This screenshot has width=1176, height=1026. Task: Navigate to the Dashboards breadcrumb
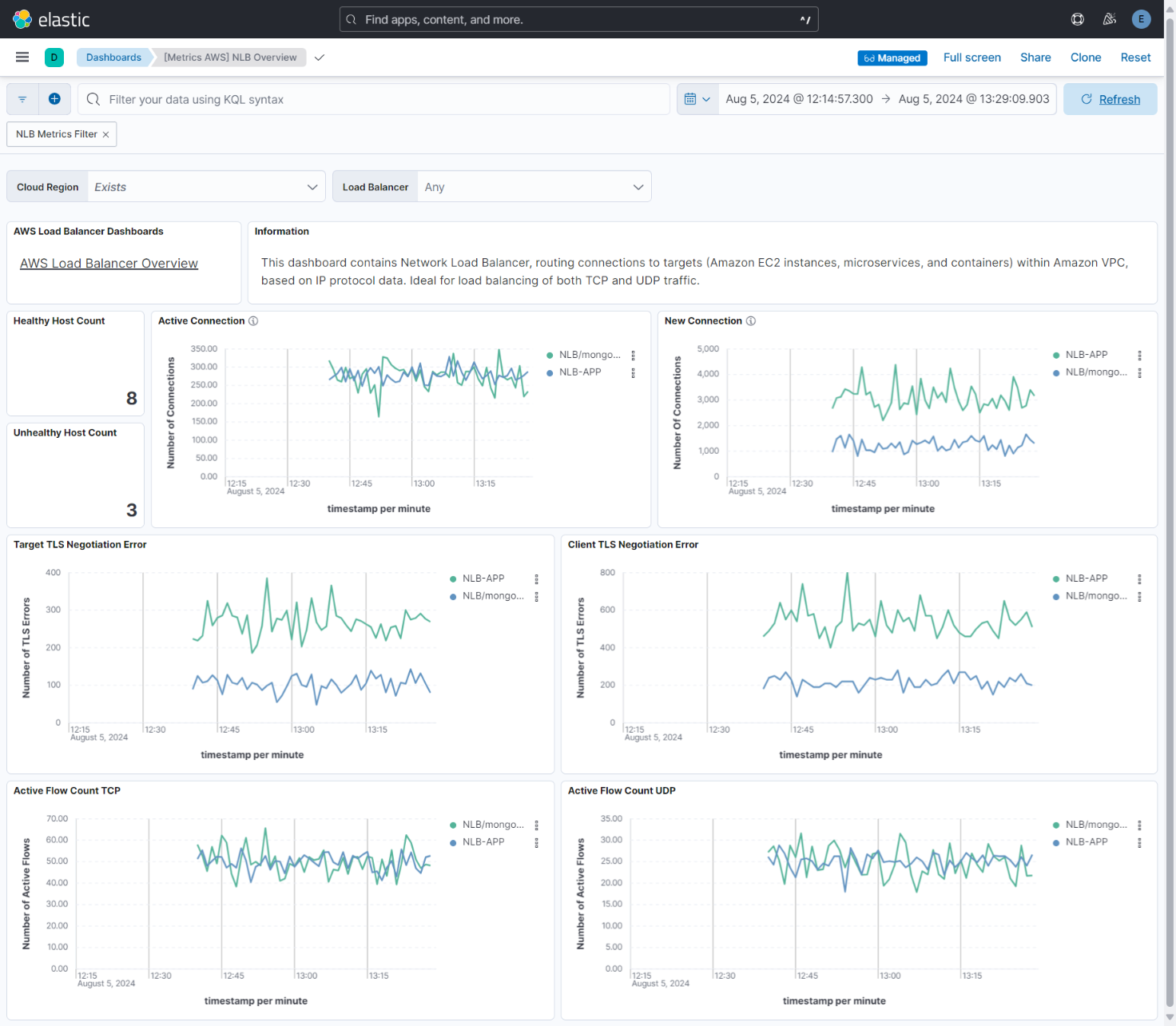(113, 57)
